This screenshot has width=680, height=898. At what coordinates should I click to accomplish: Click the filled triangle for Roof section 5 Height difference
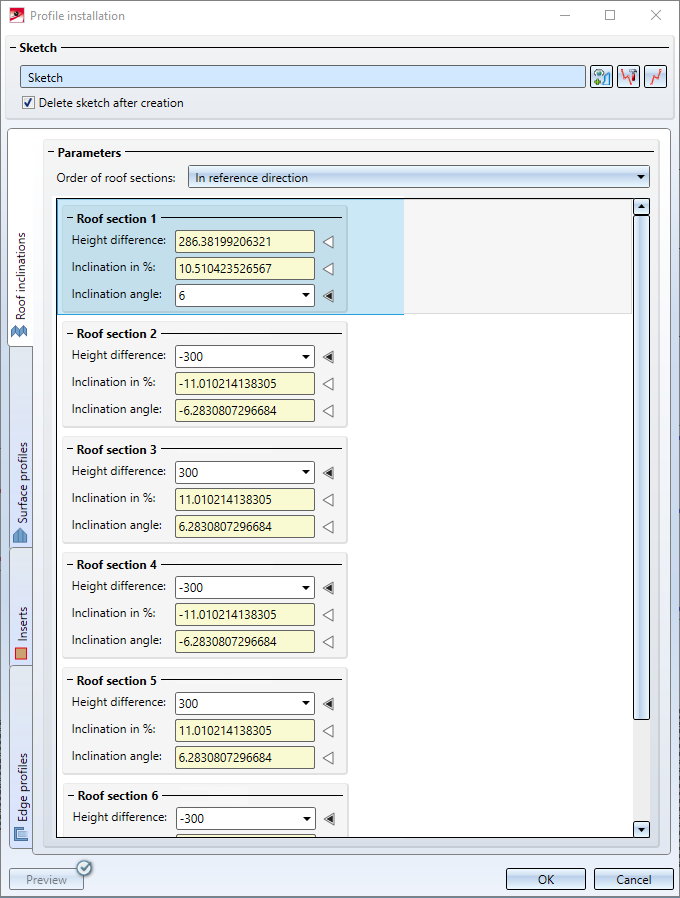click(x=328, y=703)
